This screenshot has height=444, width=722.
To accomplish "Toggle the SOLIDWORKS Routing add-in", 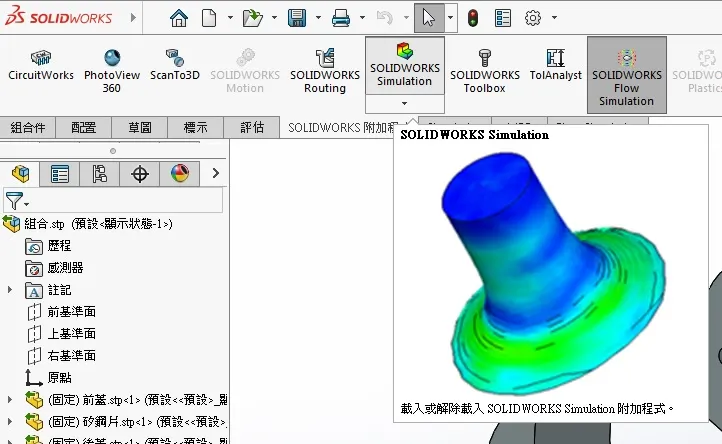I will tap(325, 71).
